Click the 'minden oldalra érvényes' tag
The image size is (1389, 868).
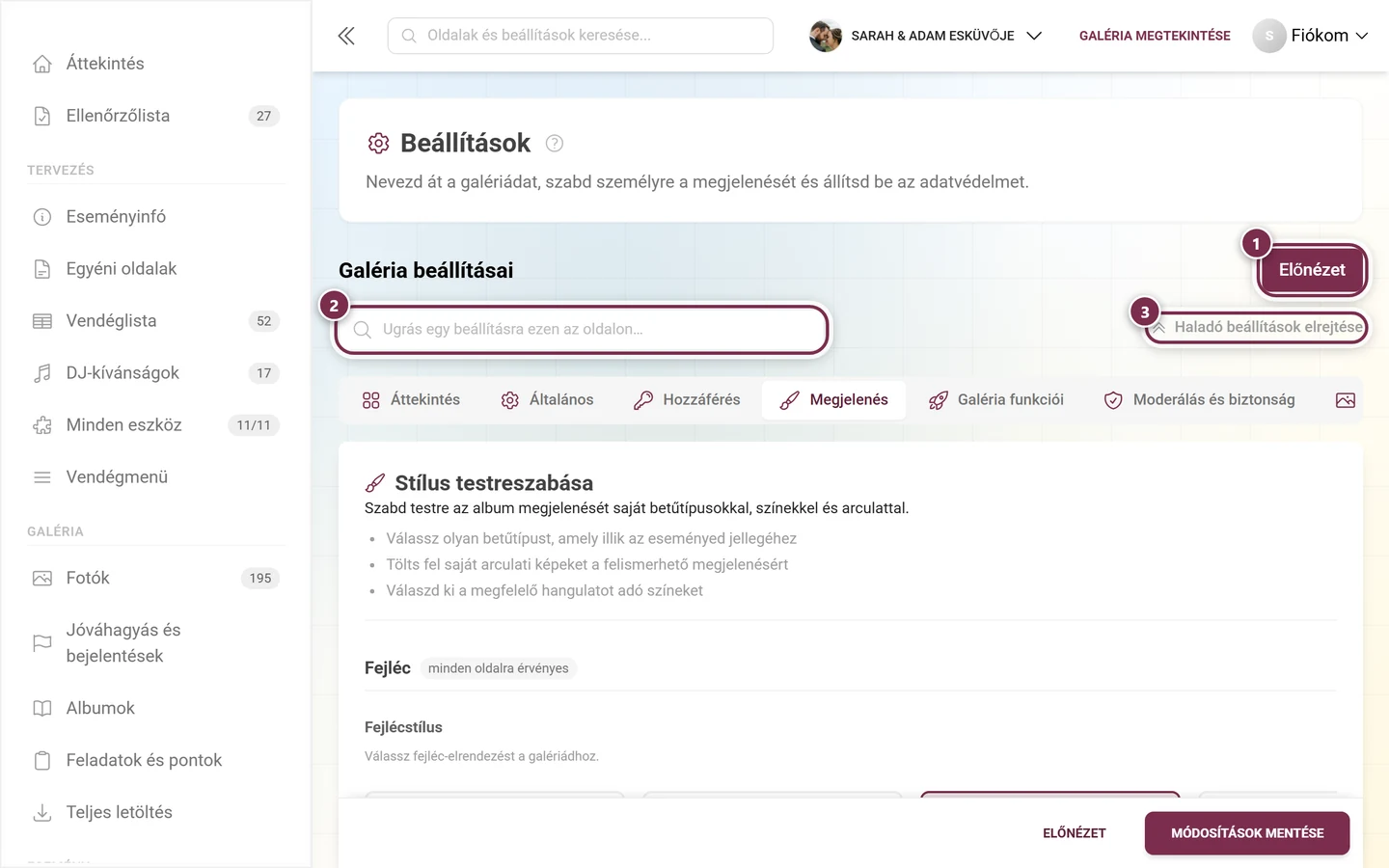point(499,668)
